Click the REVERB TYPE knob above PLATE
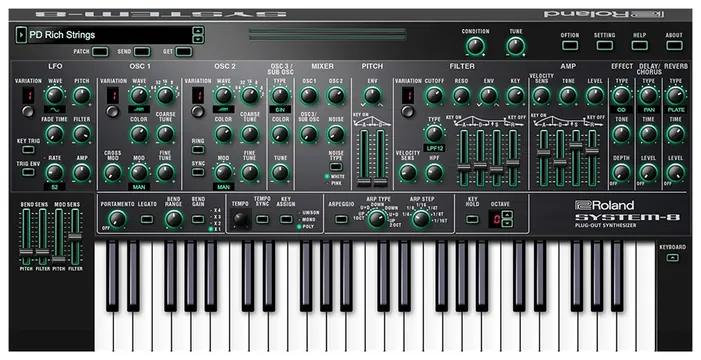701x360 pixels. [676, 95]
